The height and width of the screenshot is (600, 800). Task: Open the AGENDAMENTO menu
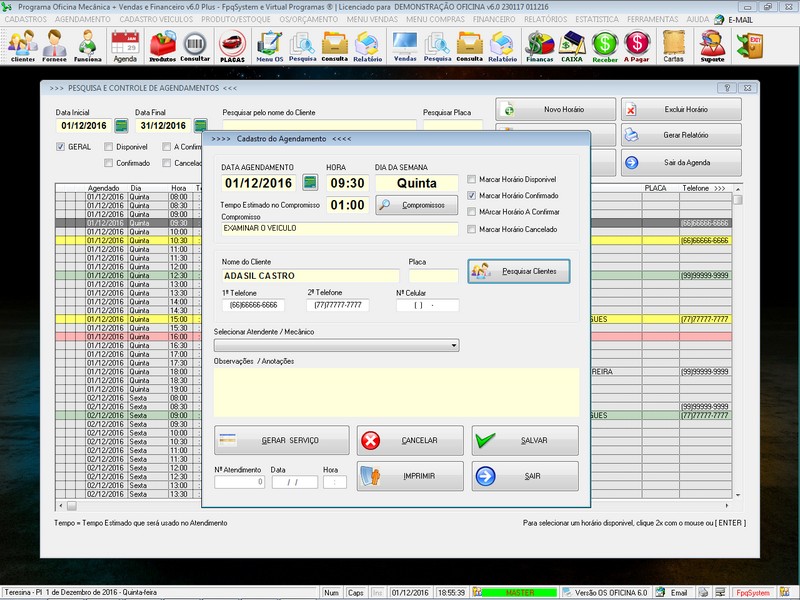(83, 19)
